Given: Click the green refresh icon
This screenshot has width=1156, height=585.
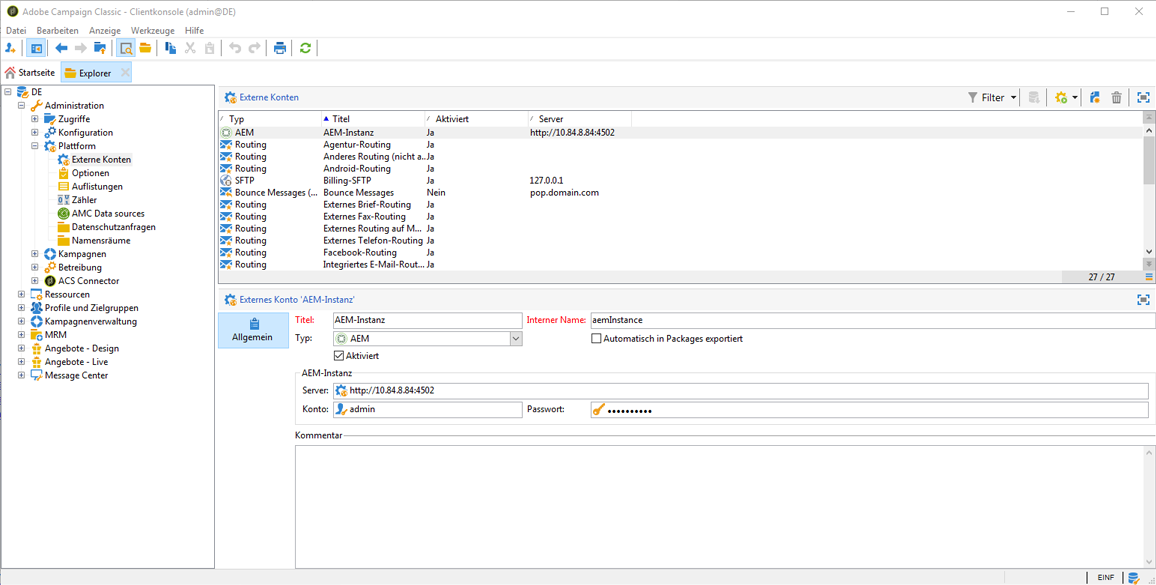Looking at the screenshot, I should [305, 48].
